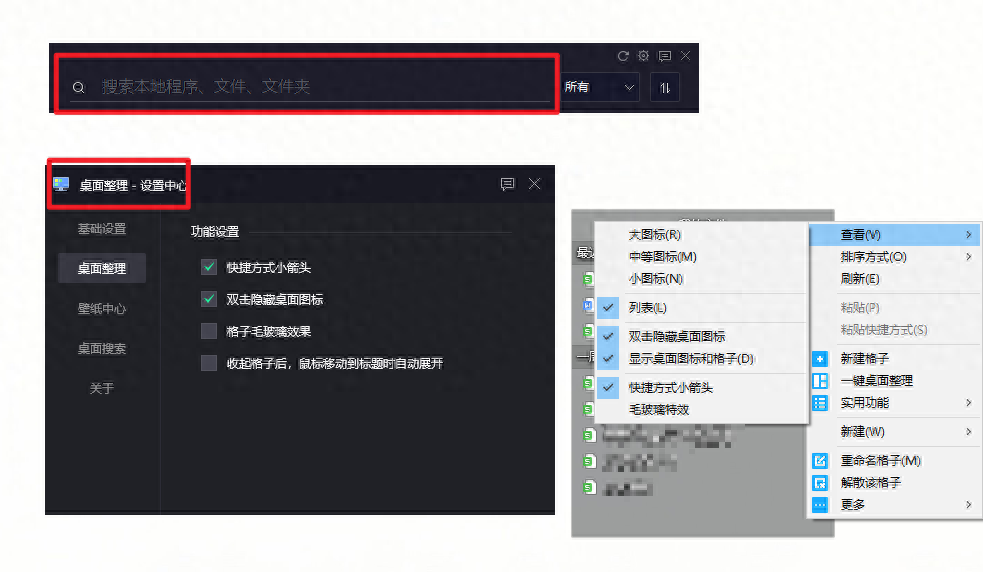Enable auto-expand on title hover checkbox
Image resolution: width=983 pixels, height=572 pixels.
(x=209, y=363)
